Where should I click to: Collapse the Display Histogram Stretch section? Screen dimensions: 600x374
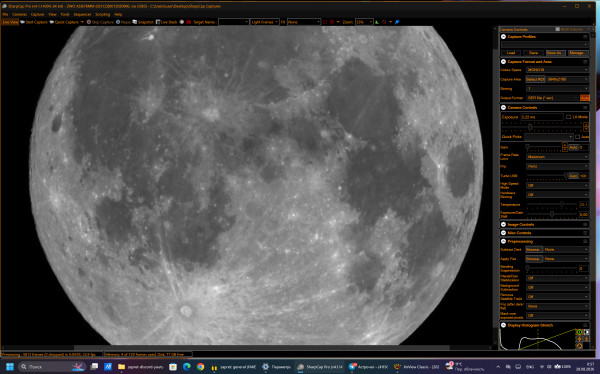[503, 325]
